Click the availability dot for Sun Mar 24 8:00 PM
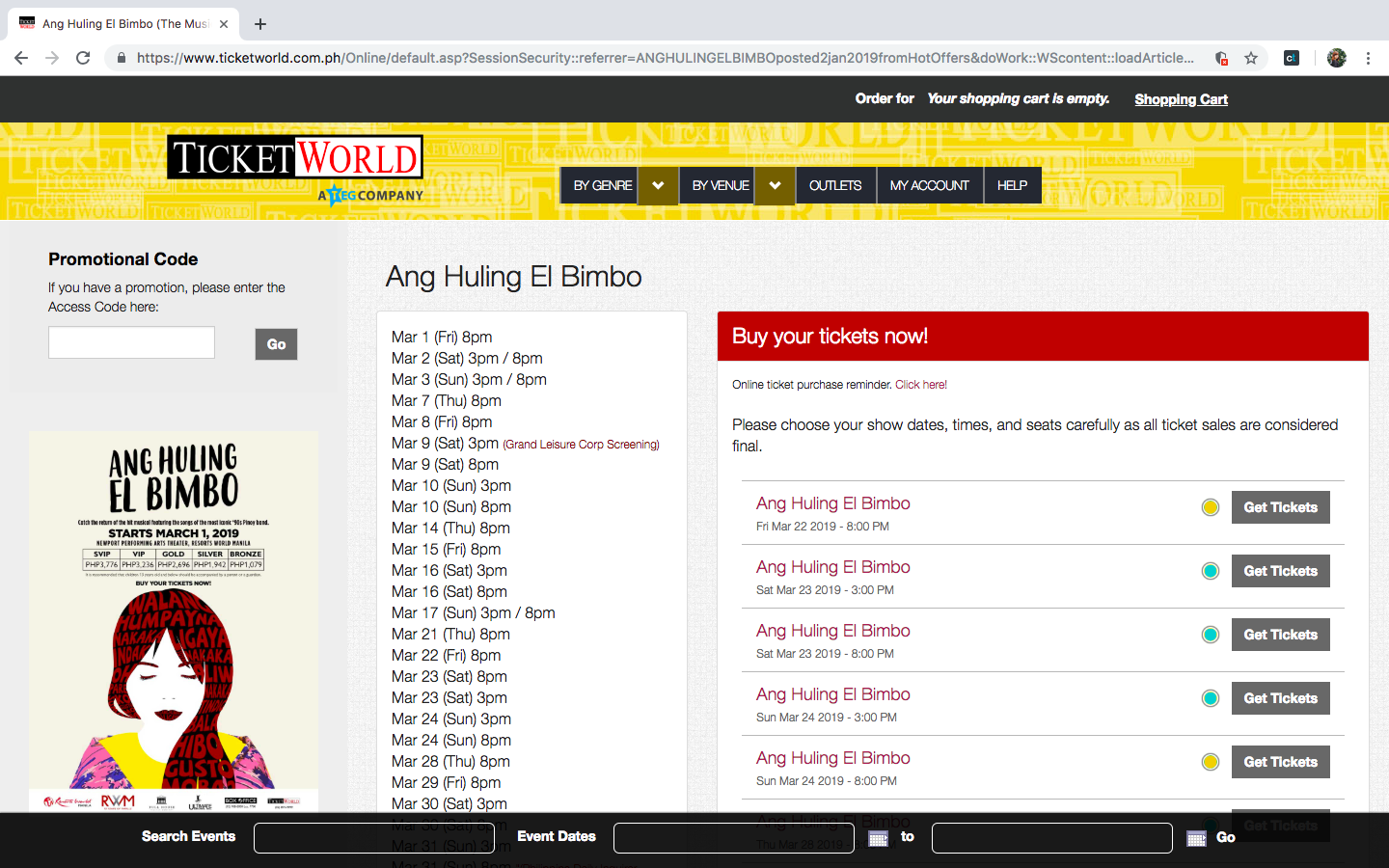 pyautogui.click(x=1211, y=762)
